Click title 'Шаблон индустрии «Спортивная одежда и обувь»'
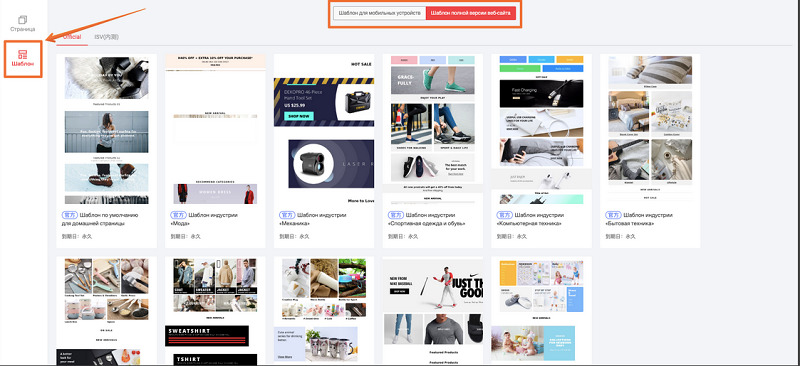 [x=427, y=219]
